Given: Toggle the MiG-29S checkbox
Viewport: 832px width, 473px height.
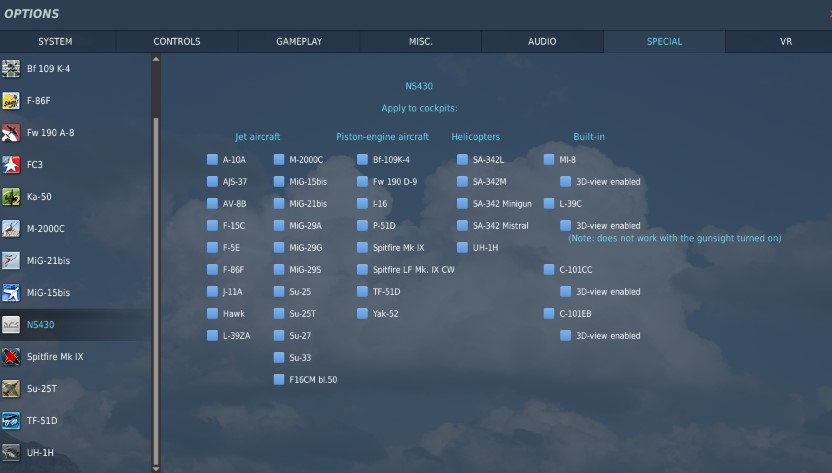Looking at the screenshot, I should coord(279,270).
